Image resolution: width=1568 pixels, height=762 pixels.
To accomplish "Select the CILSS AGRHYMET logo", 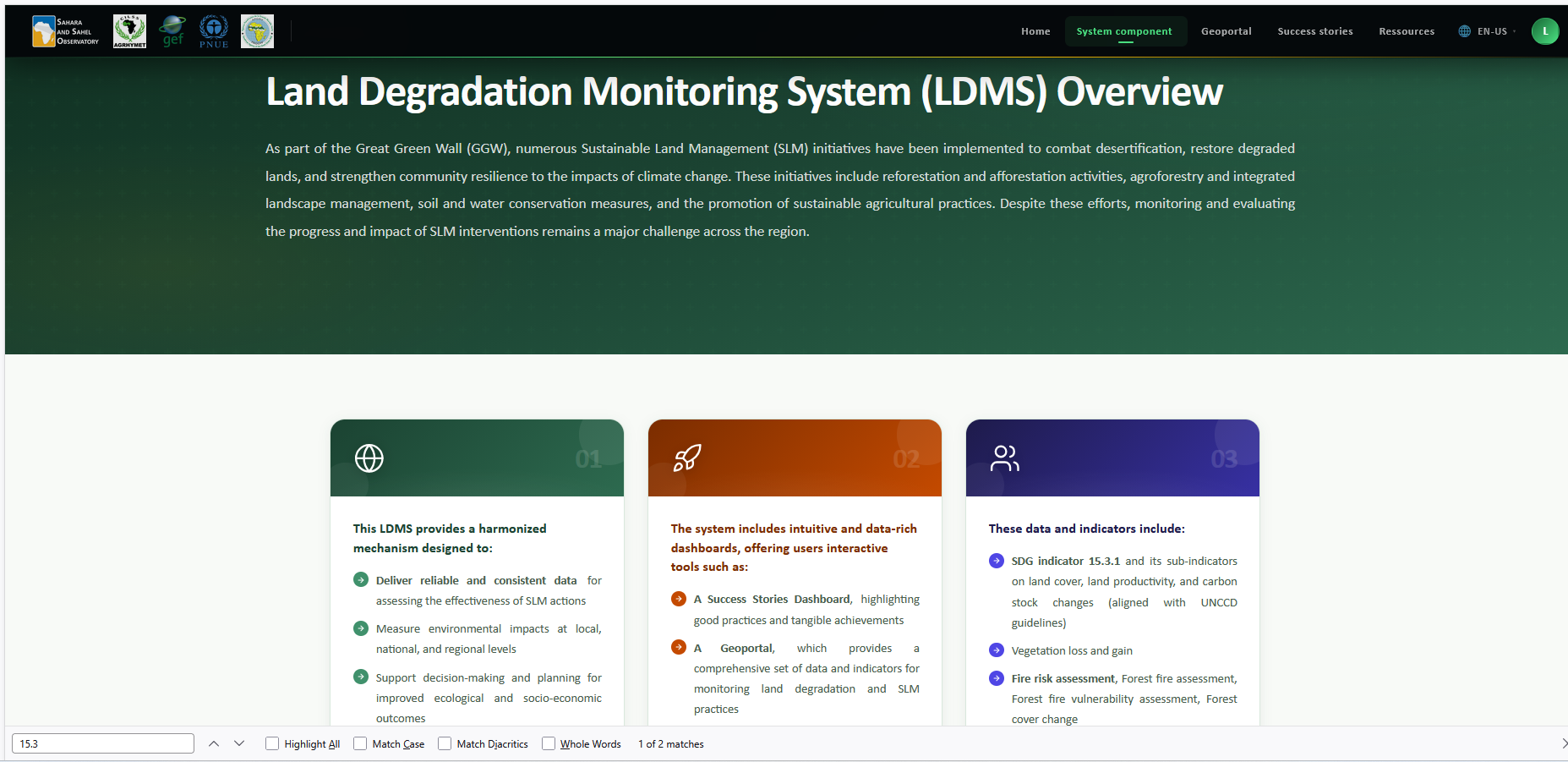I will tap(129, 30).
